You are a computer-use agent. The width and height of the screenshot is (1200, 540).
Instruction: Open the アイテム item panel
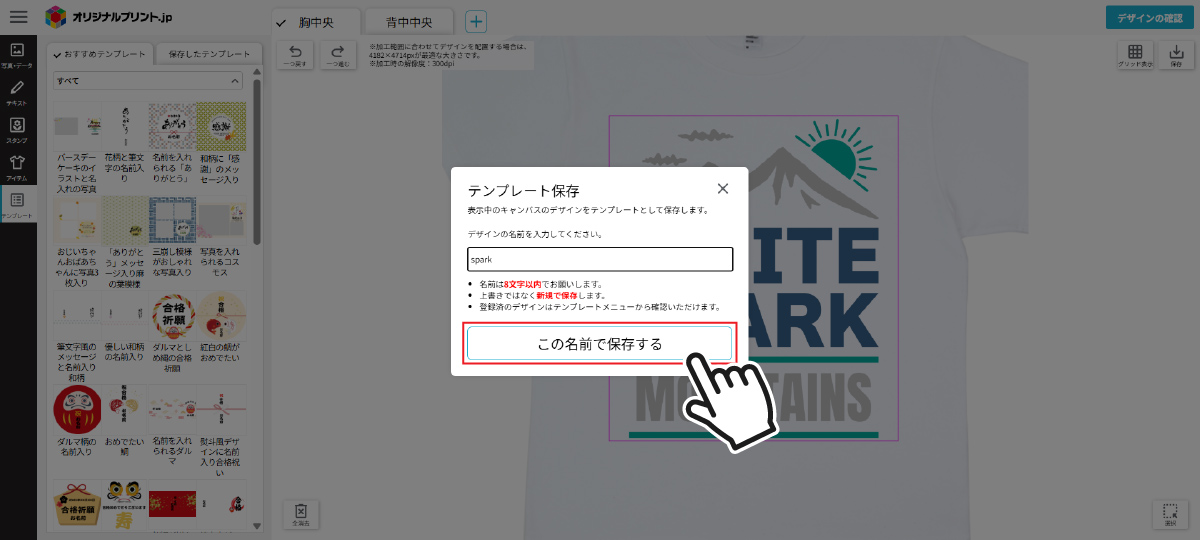(x=17, y=166)
